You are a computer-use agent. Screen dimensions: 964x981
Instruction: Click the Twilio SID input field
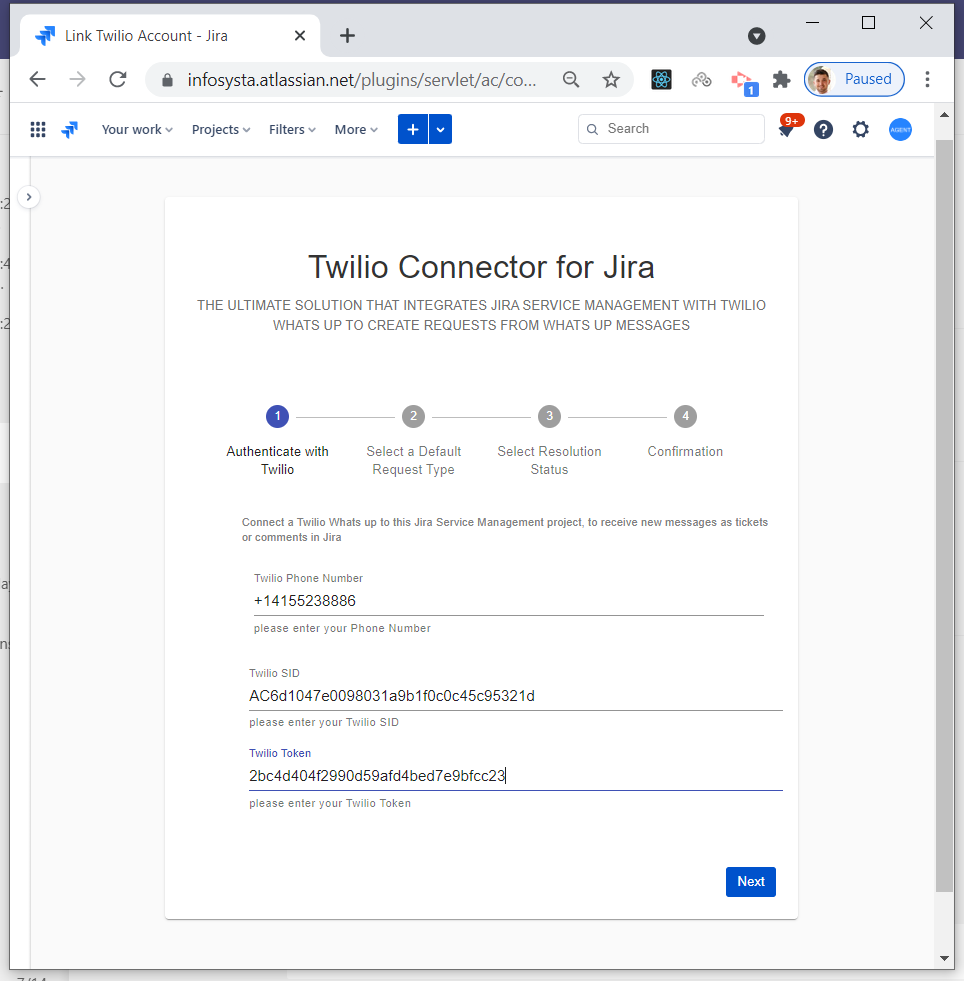pos(515,696)
